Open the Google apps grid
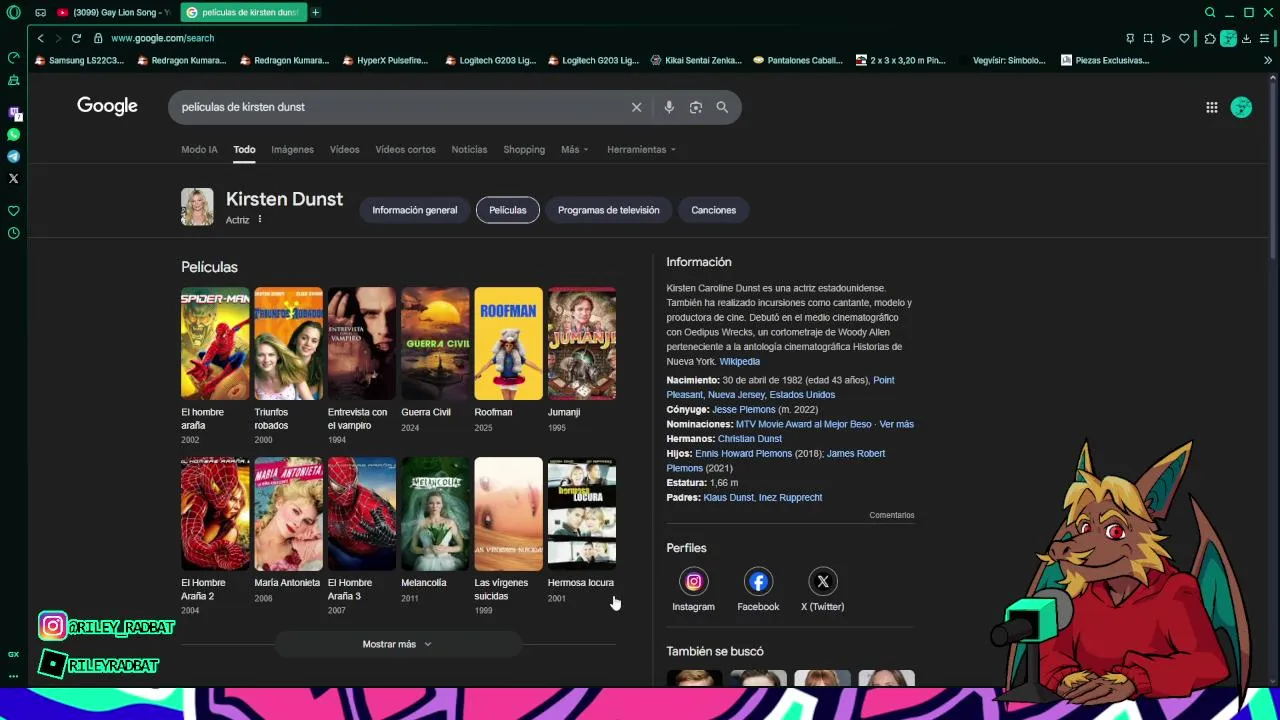Screen dimensions: 1280x720 pos(1211,107)
